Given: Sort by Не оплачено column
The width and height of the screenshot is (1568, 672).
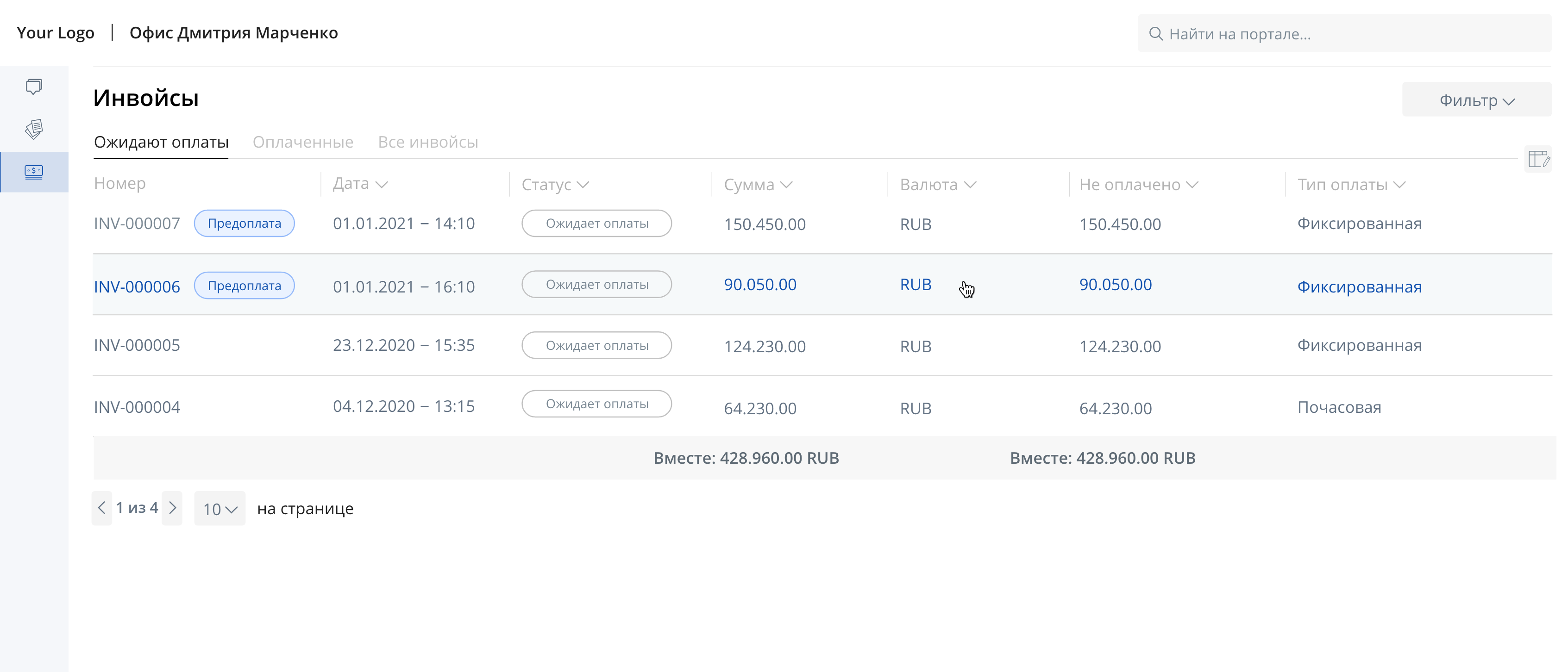Looking at the screenshot, I should (1139, 184).
